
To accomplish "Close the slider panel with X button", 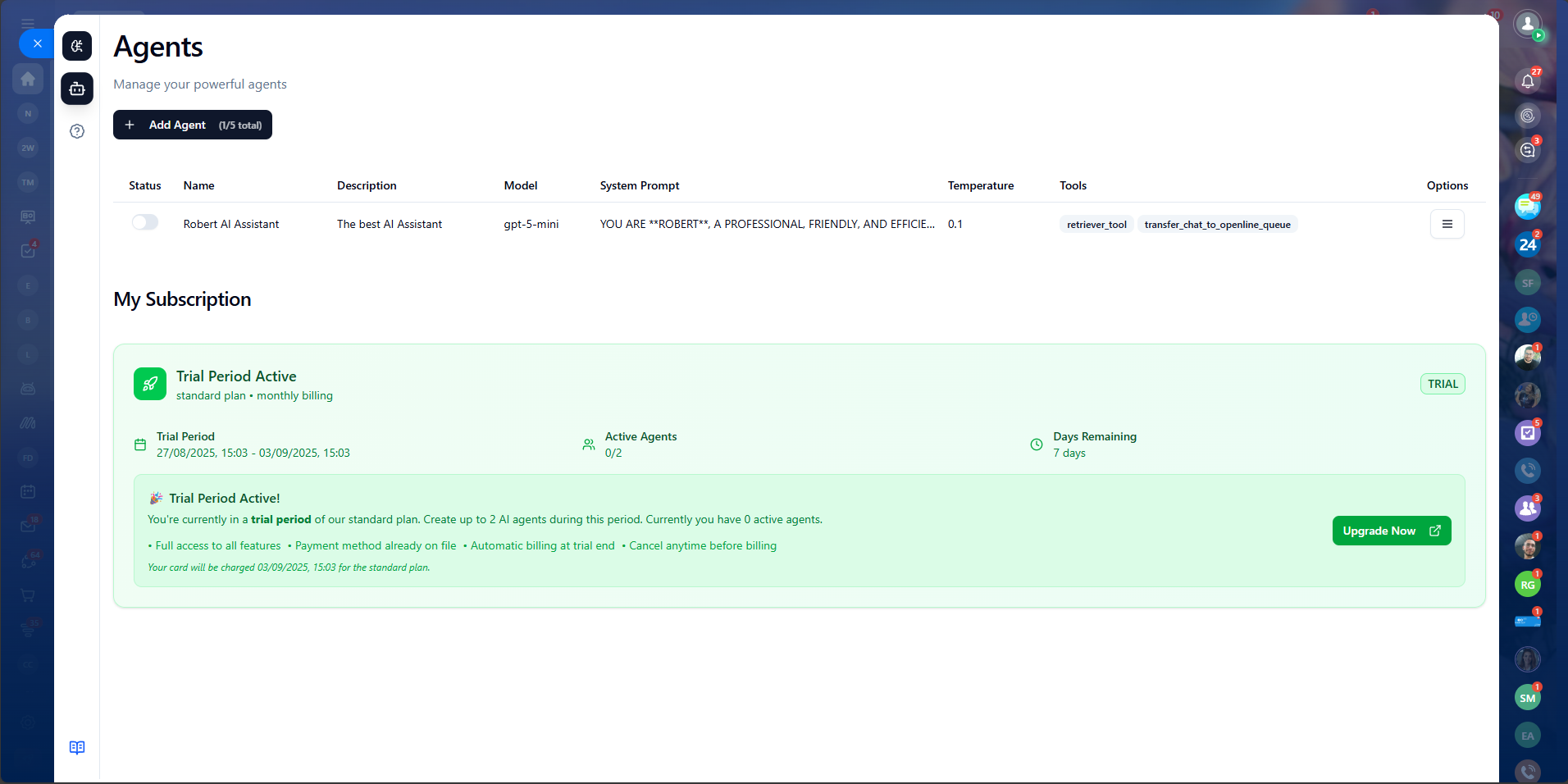I will point(37,43).
